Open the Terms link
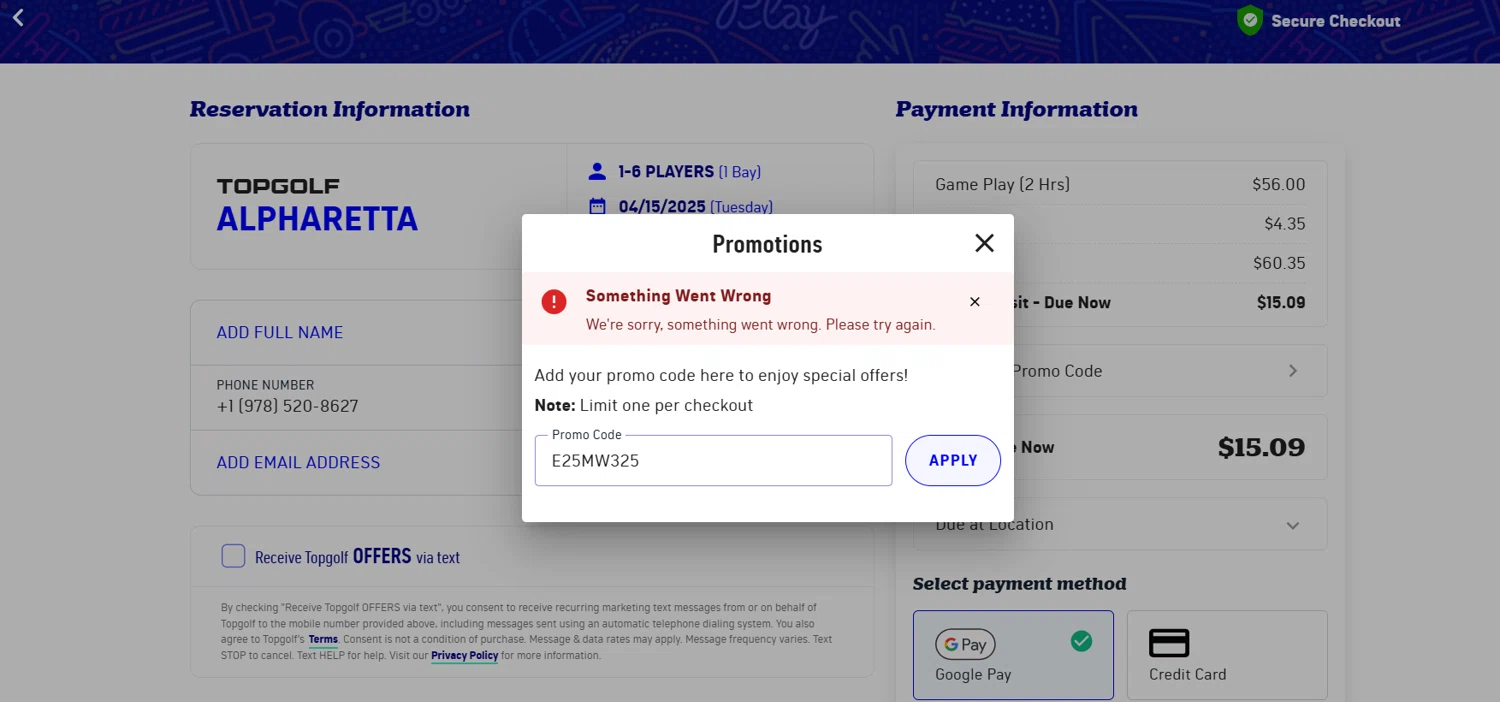The image size is (1500, 702). [x=323, y=639]
